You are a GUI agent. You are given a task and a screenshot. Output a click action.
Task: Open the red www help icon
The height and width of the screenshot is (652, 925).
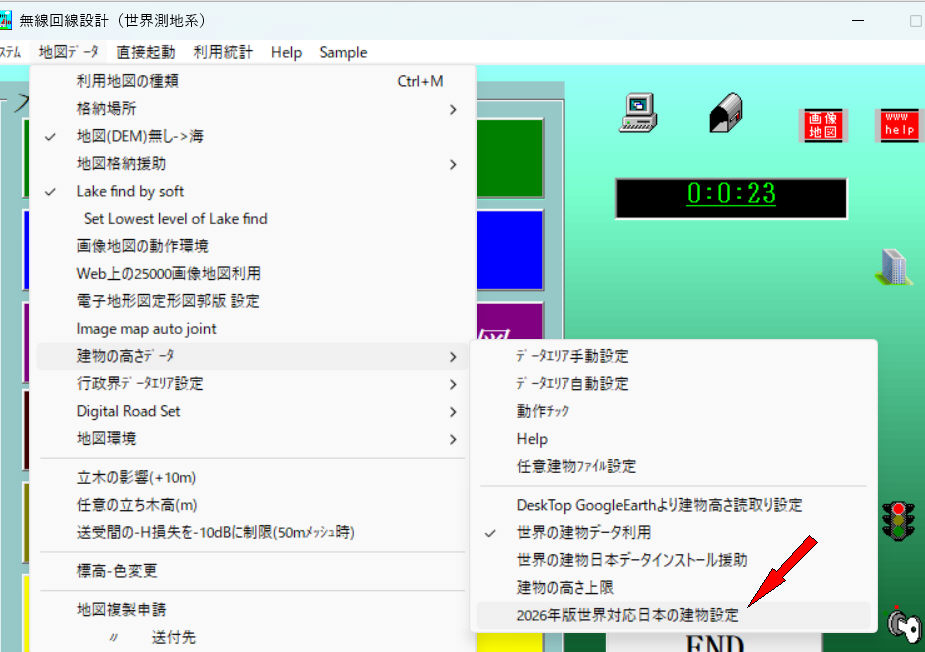pyautogui.click(x=899, y=125)
